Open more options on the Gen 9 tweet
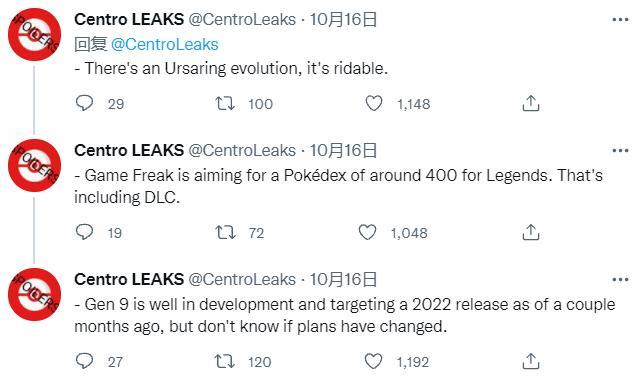Viewport: 644px width, 379px height. [620, 279]
